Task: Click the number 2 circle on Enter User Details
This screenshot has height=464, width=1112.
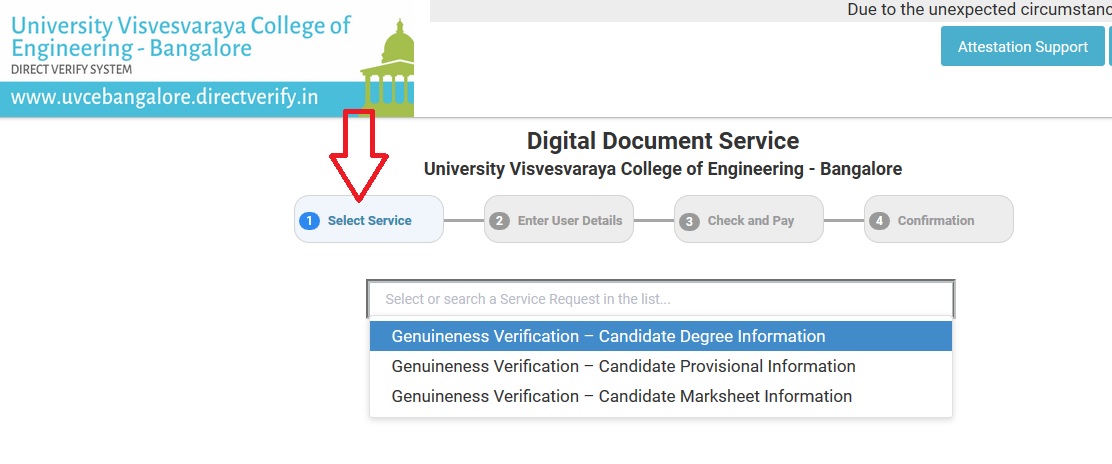Action: point(500,221)
